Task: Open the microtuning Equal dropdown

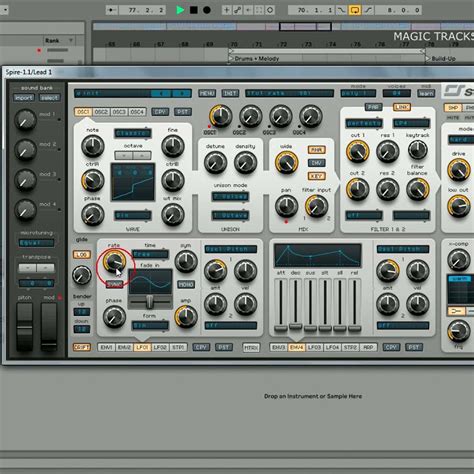Action: pyautogui.click(x=36, y=243)
